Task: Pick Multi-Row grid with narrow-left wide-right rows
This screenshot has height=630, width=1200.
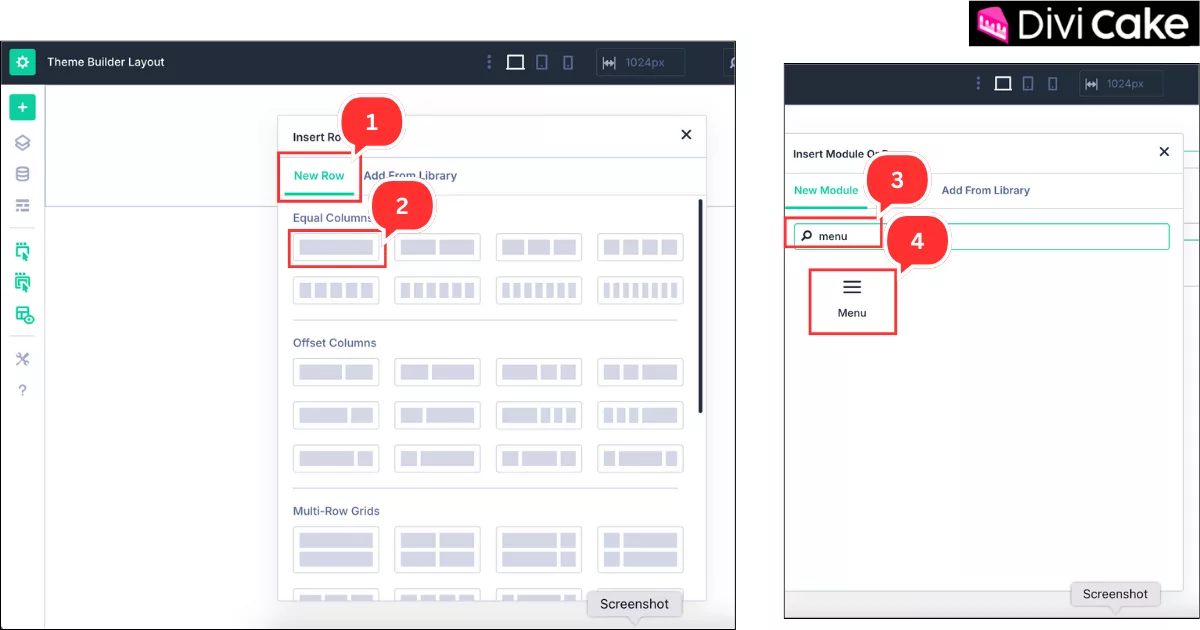Action: point(641,550)
